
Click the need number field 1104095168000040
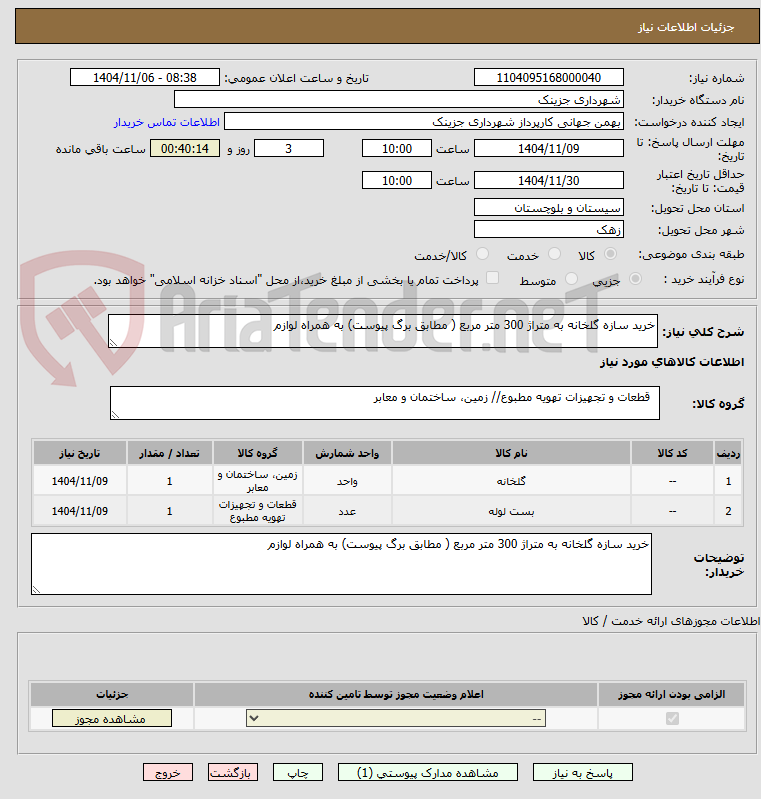click(548, 77)
